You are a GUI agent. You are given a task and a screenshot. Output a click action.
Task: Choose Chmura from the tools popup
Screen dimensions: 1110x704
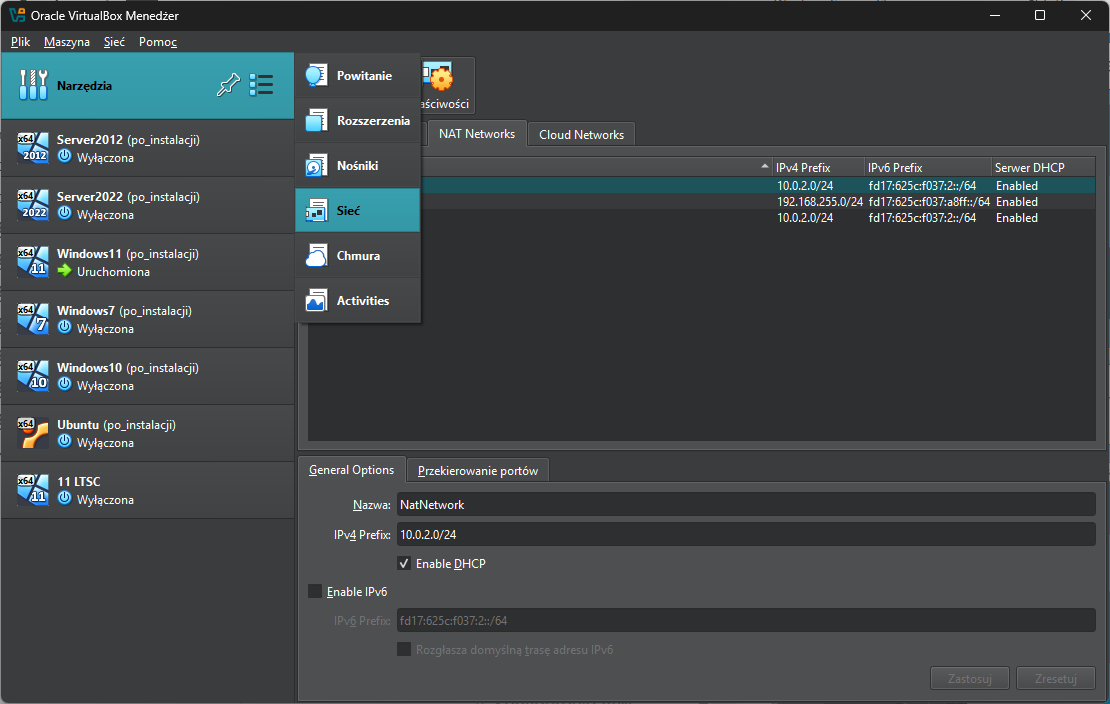[x=358, y=256]
